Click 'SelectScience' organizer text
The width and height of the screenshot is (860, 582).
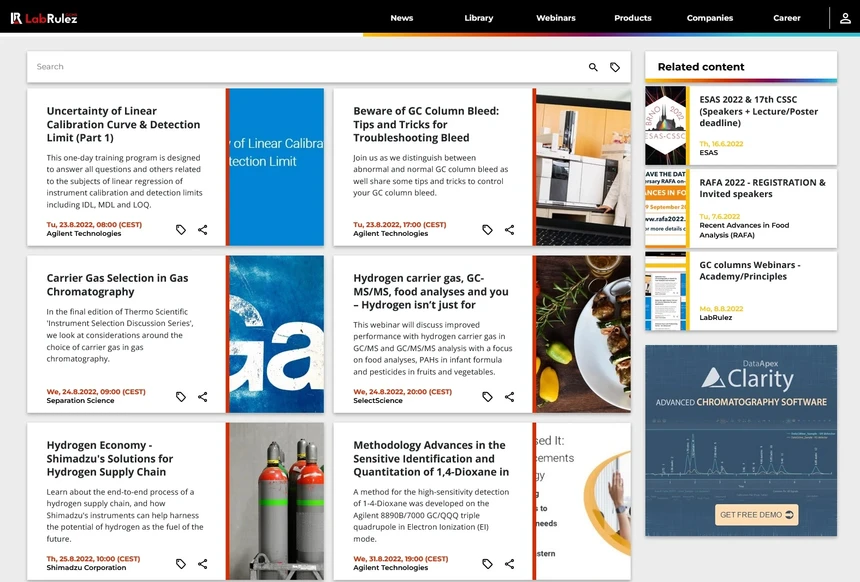[378, 400]
